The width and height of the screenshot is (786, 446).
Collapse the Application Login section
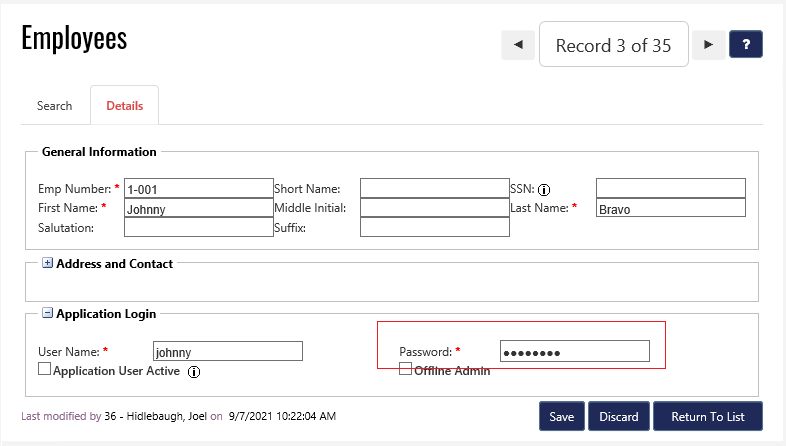[47, 314]
